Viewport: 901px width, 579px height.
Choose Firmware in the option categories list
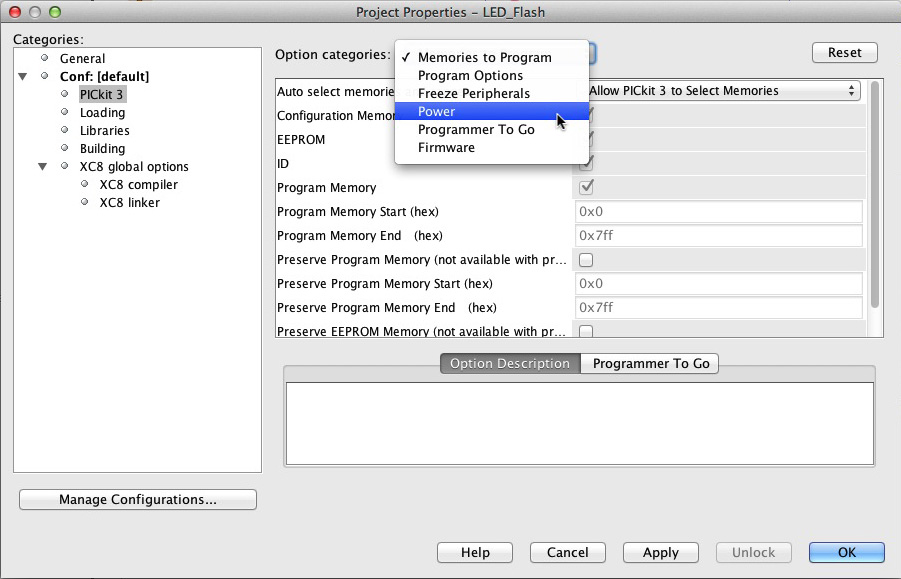(446, 148)
